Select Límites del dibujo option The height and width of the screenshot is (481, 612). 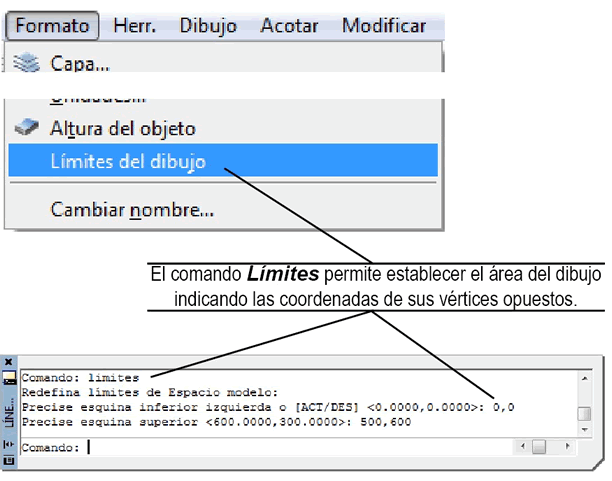(x=128, y=161)
